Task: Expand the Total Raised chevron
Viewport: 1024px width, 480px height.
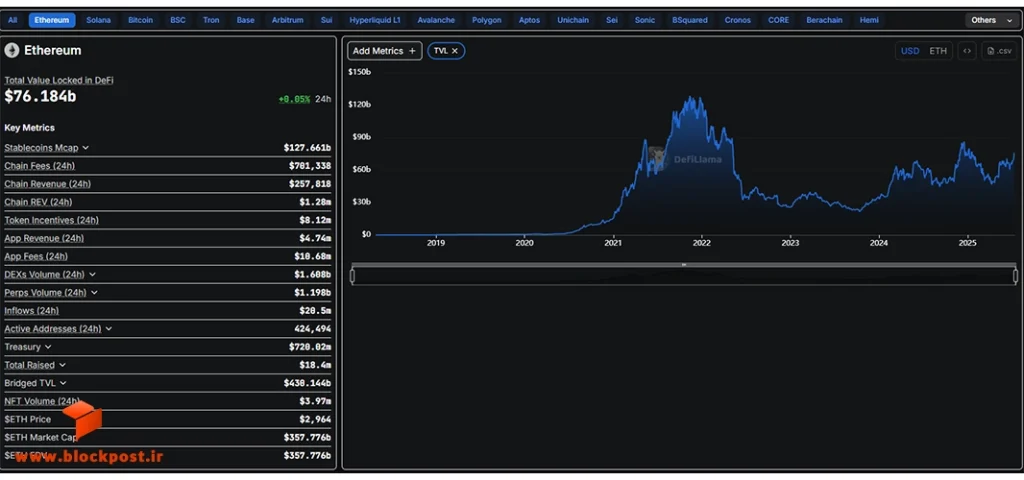Action: coord(62,365)
